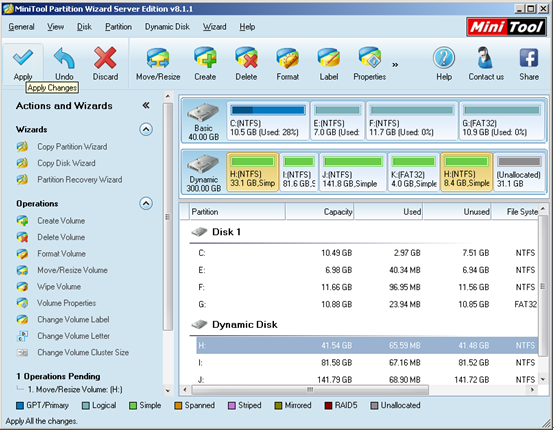Sort by Partition column header
Image resolution: width=554 pixels, height=430 pixels.
[x=237, y=212]
